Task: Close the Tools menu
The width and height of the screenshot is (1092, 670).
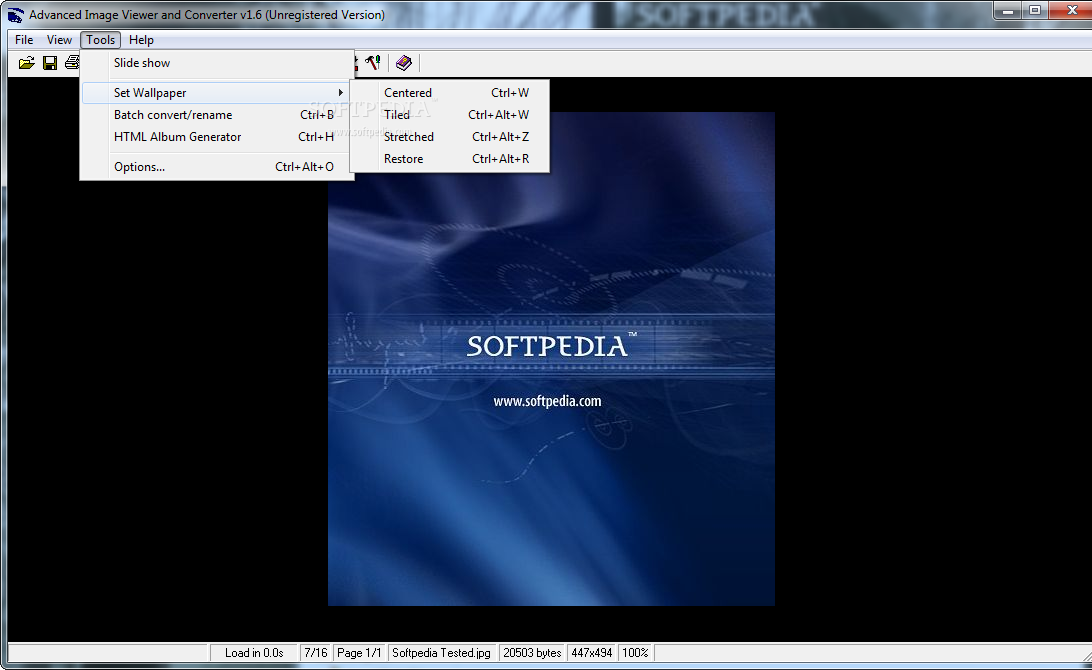Action: point(100,40)
